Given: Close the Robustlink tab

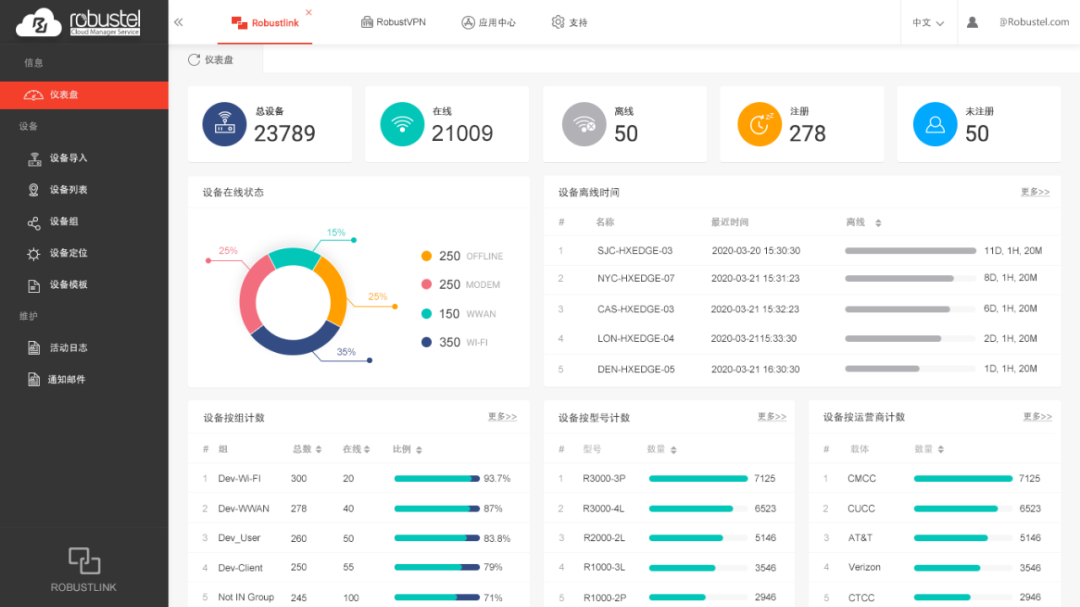Looking at the screenshot, I should tap(308, 12).
